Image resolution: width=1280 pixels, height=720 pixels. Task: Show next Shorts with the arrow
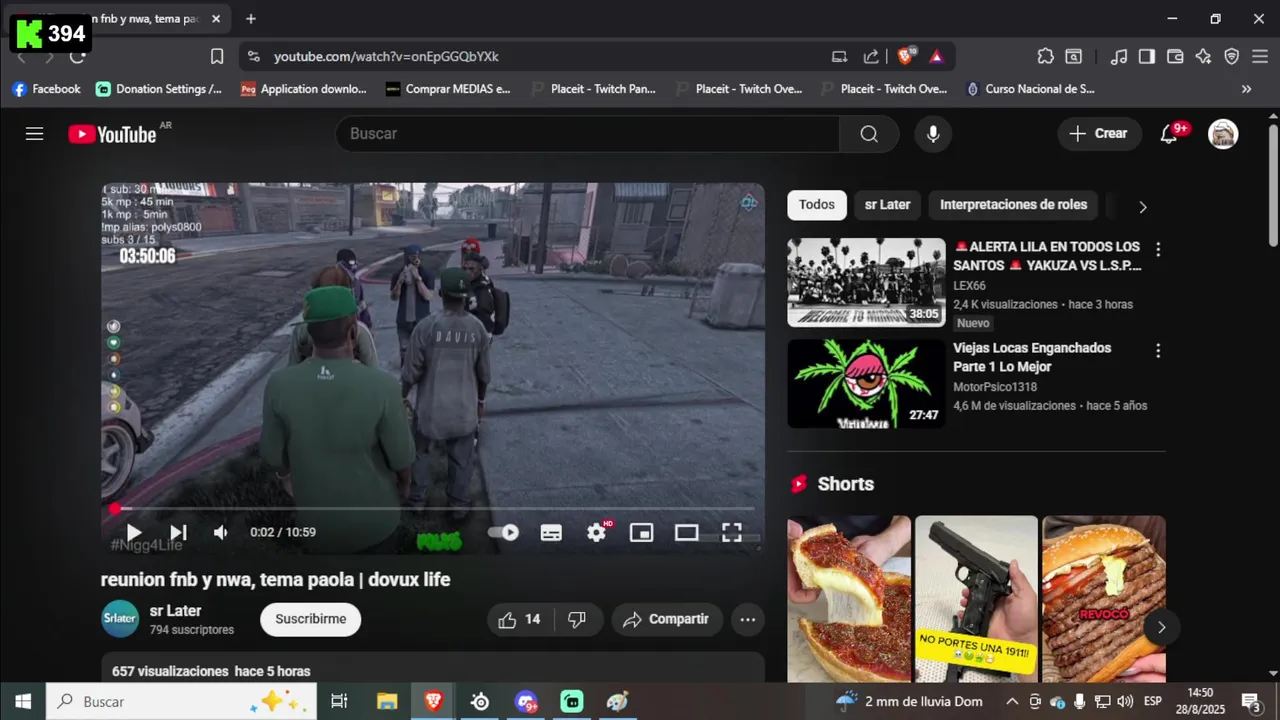pyautogui.click(x=1161, y=628)
